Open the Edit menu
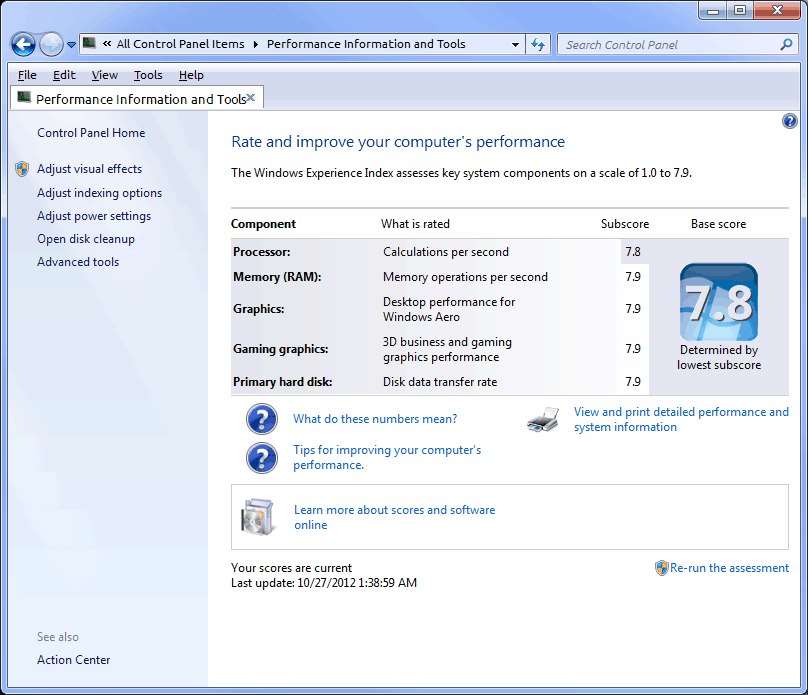The width and height of the screenshot is (808, 695). pyautogui.click(x=64, y=75)
